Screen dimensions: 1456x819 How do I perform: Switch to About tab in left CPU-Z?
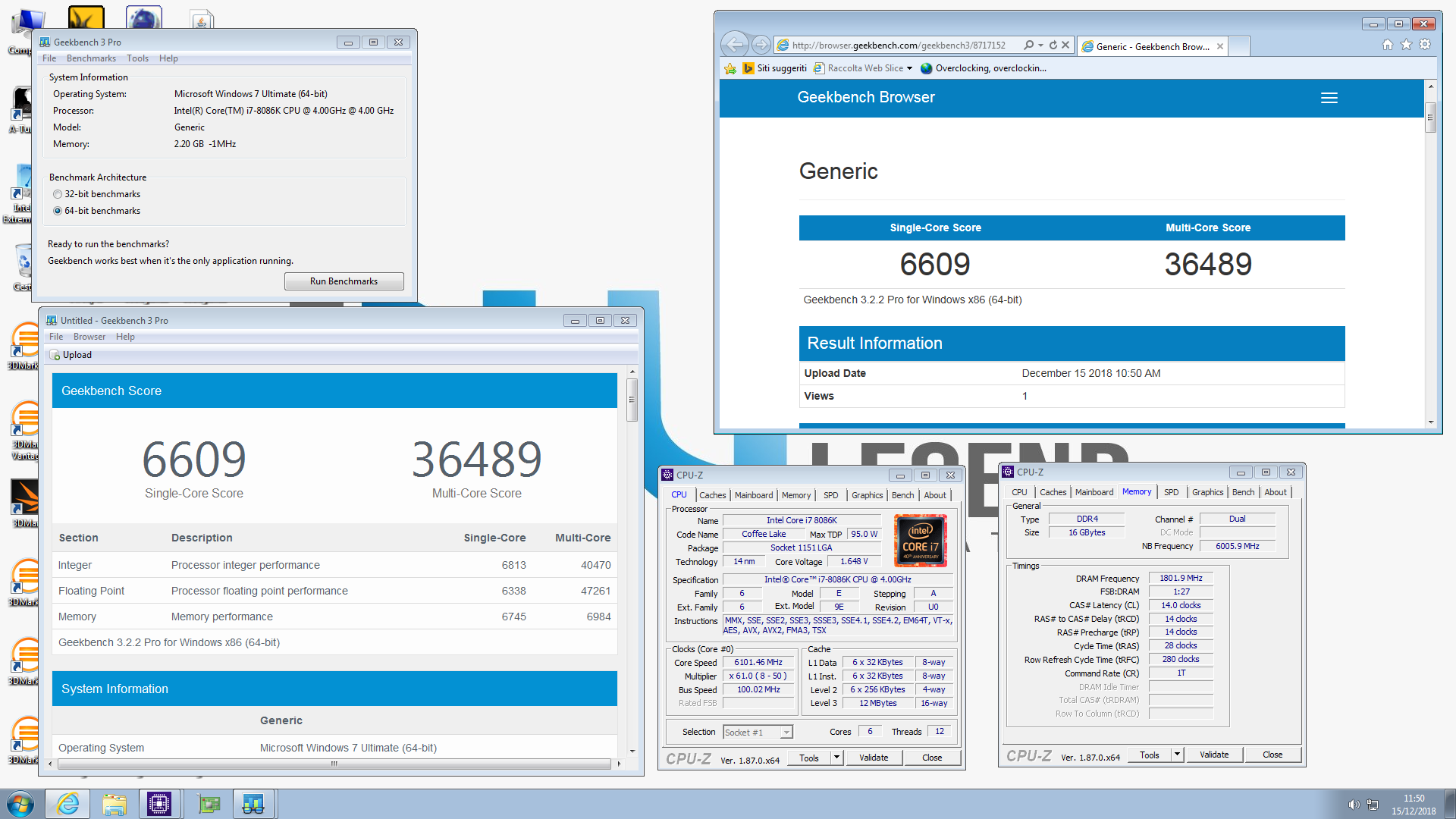(x=934, y=495)
